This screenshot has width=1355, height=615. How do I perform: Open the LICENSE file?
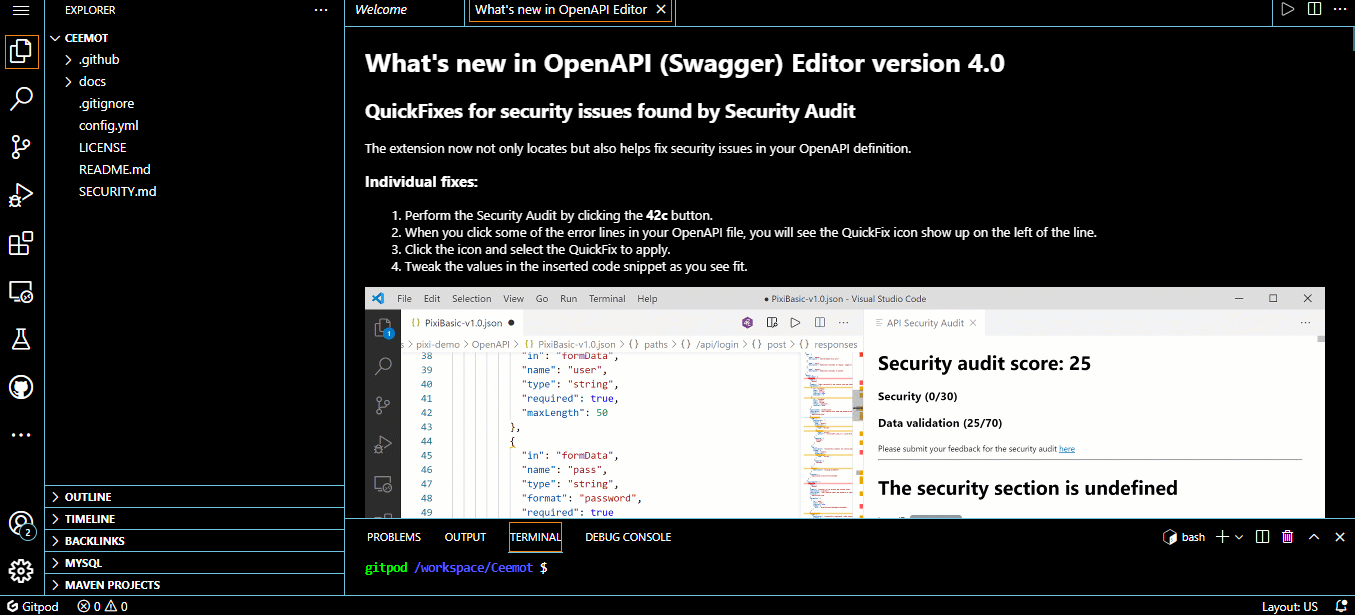click(x=195, y=147)
